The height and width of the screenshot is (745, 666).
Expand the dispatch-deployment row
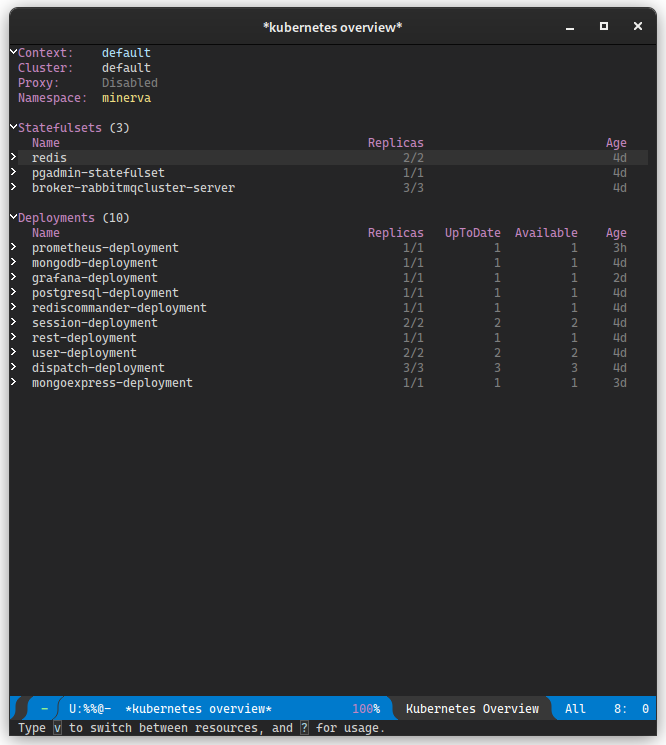pos(13,367)
